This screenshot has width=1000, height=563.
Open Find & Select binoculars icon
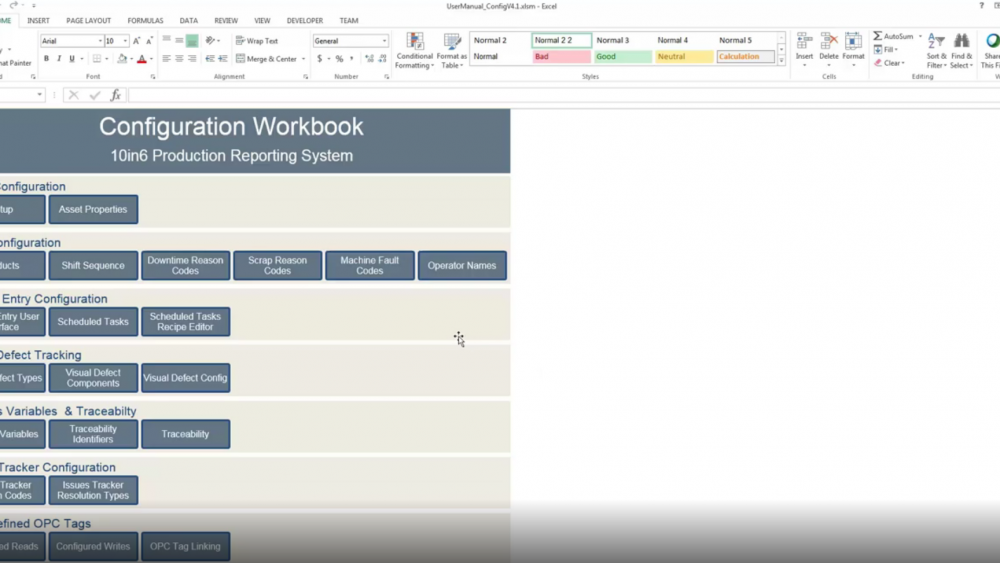pos(961,43)
